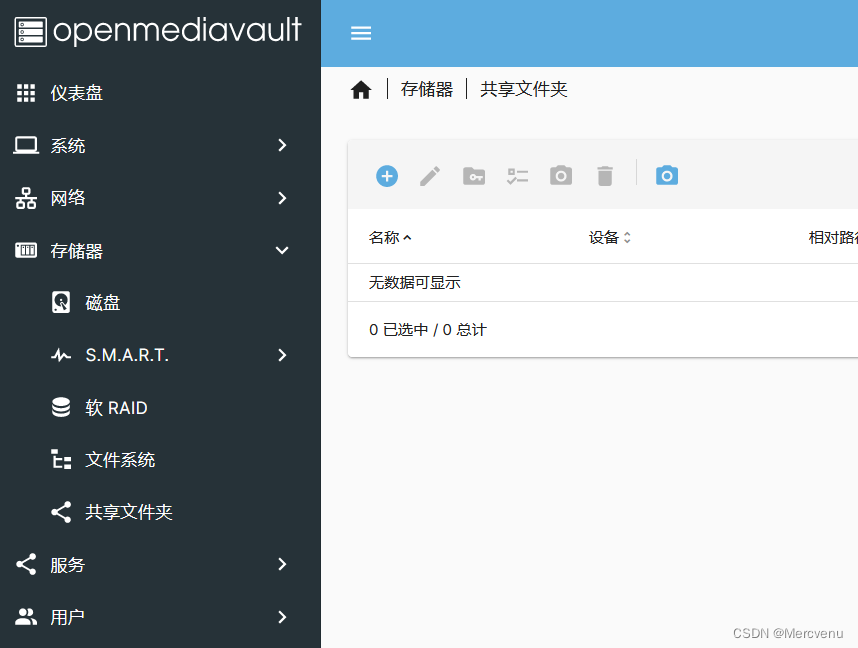Click the share icon beside 服务
The width and height of the screenshot is (858, 648).
(x=26, y=564)
